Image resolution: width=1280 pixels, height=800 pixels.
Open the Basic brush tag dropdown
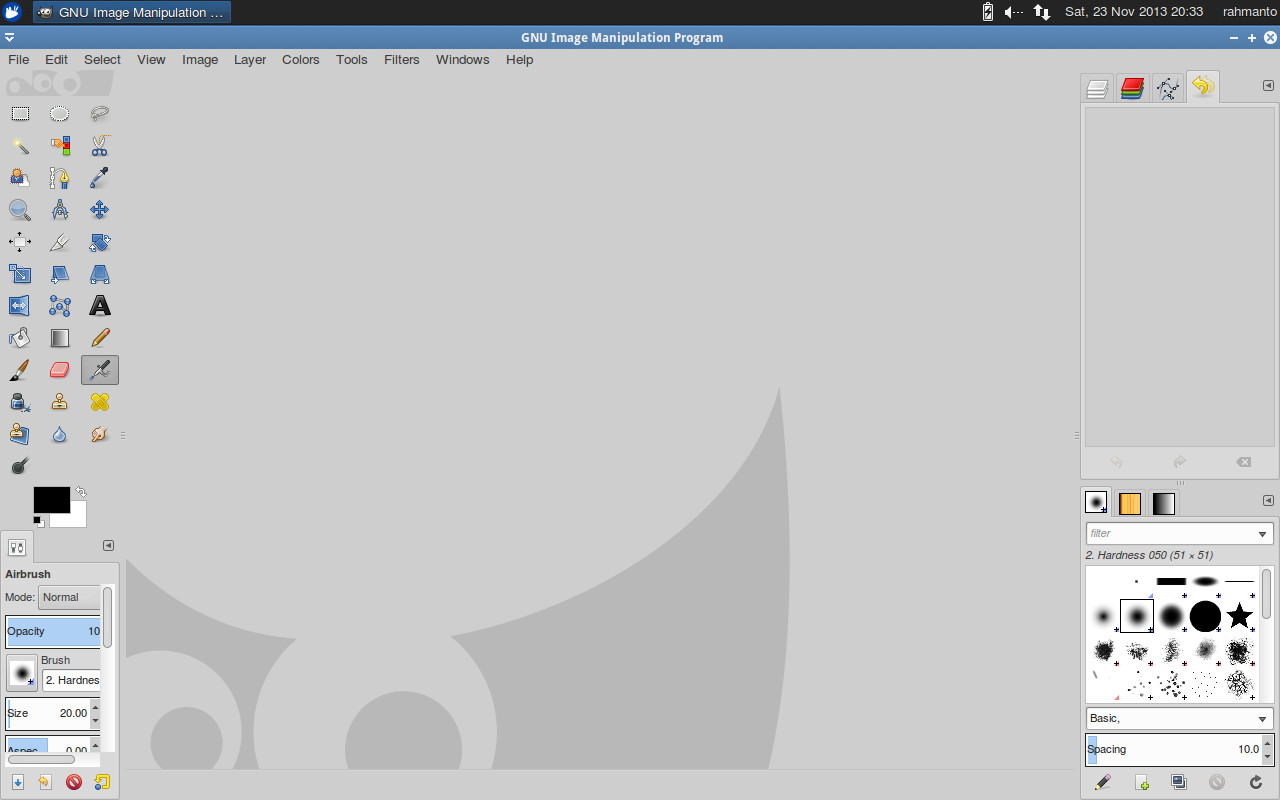pyautogui.click(x=1179, y=718)
